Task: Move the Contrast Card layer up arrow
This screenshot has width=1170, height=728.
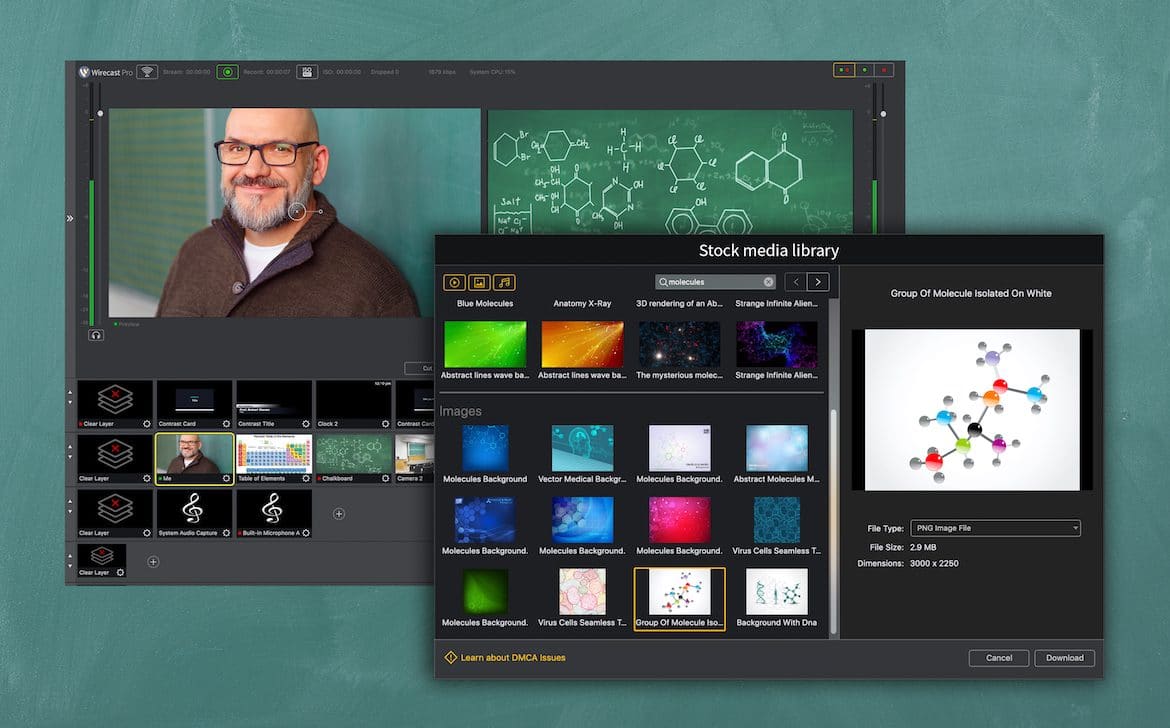Action: [70, 392]
